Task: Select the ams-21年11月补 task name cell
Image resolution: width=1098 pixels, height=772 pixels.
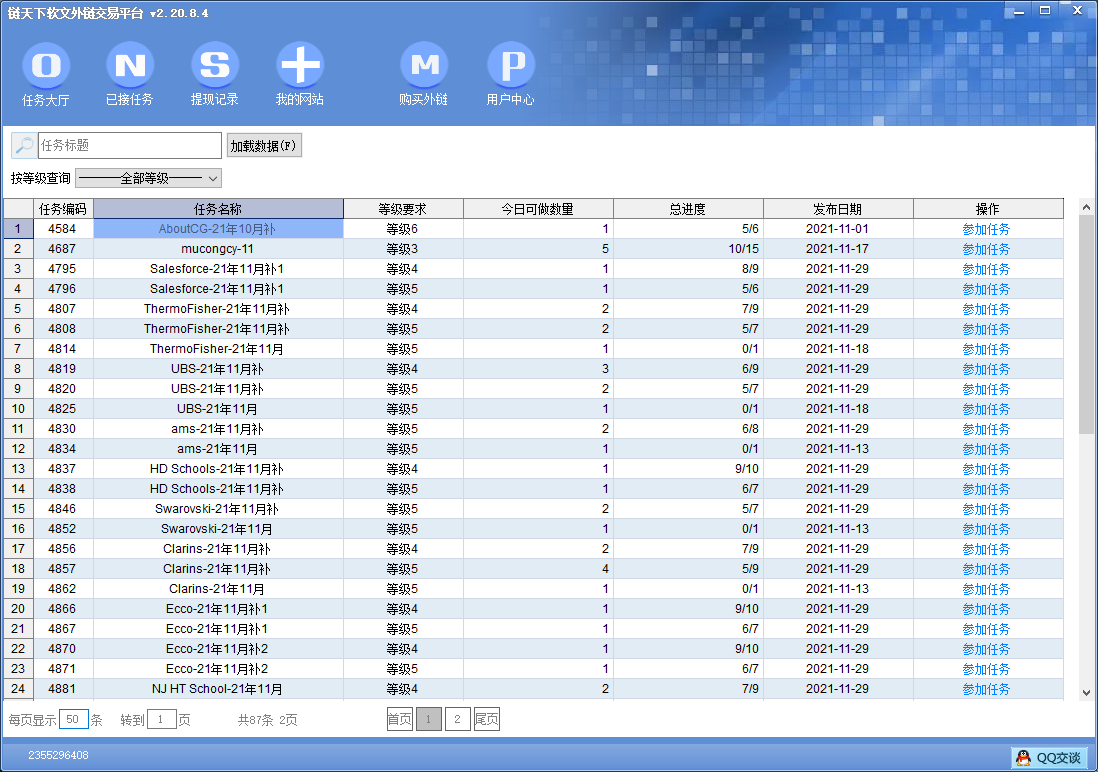Action: (x=218, y=429)
